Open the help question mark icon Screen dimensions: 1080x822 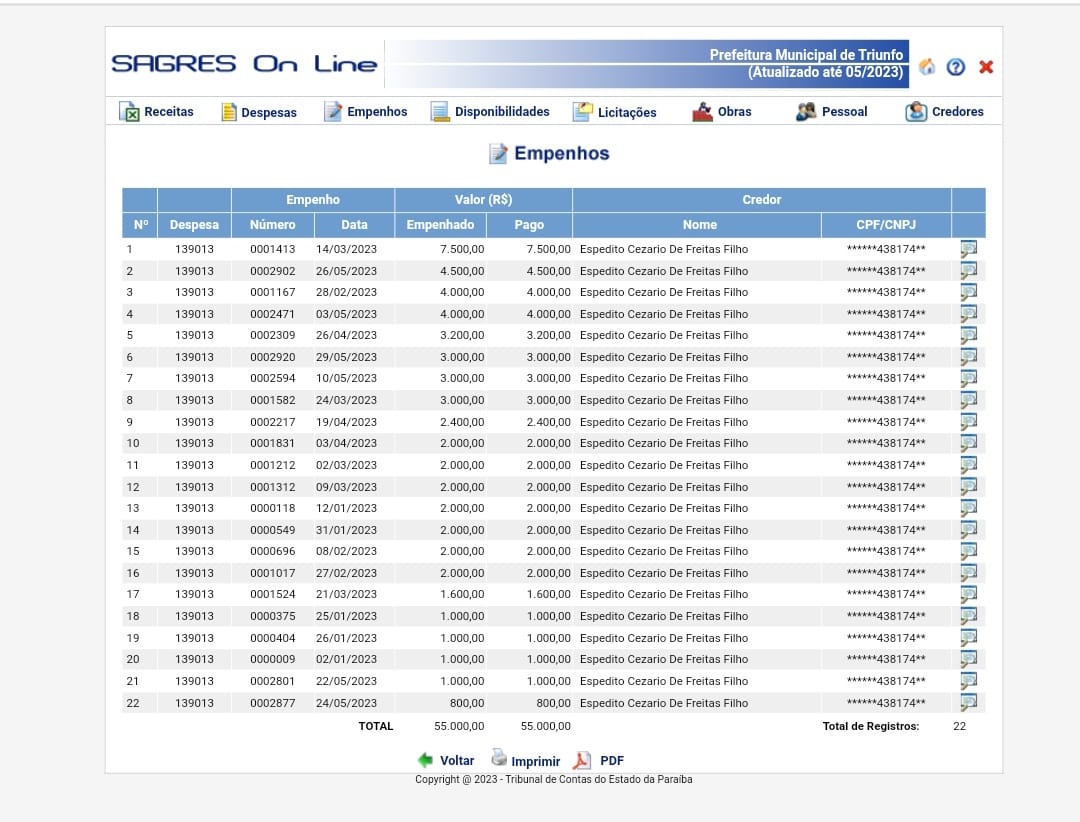pyautogui.click(x=956, y=67)
